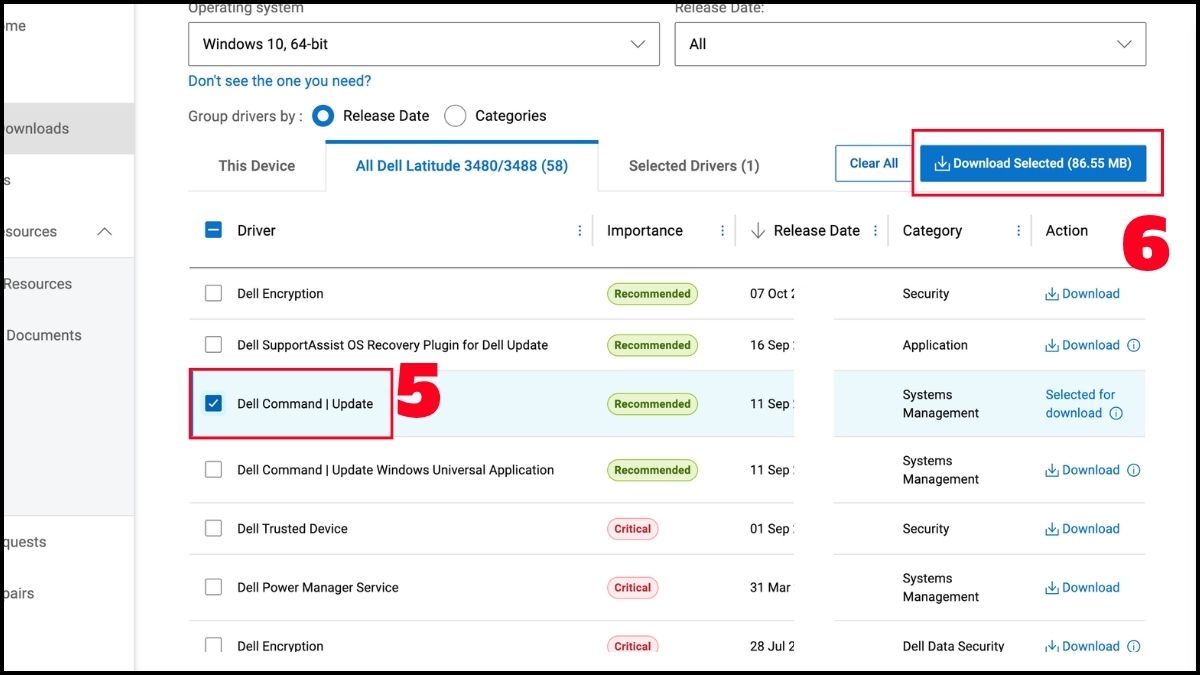
Task: Click the 'Selected for download' text
Action: (1079, 404)
